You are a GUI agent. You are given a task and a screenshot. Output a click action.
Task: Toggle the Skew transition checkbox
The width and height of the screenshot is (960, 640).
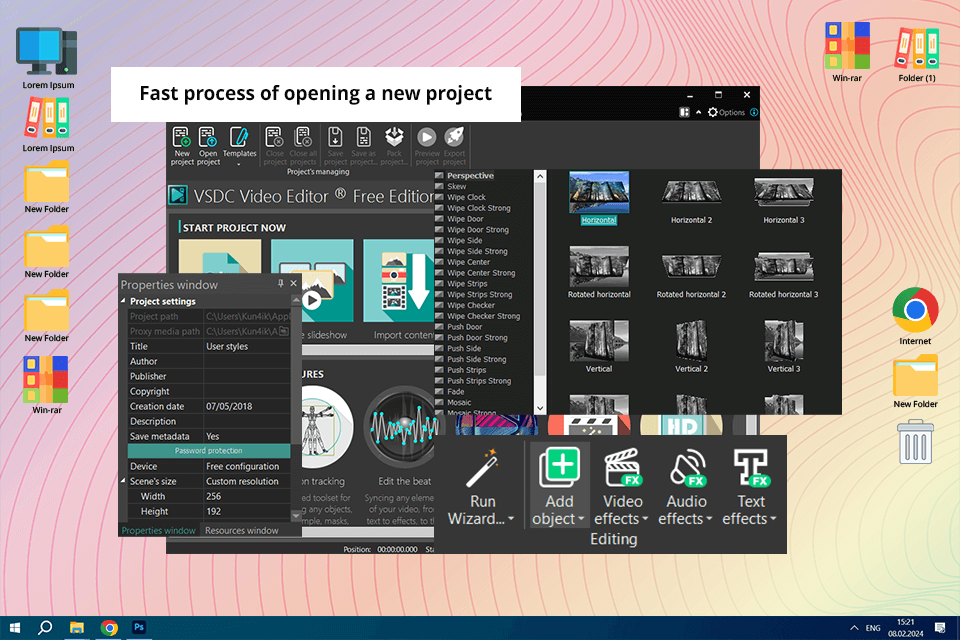tap(439, 186)
